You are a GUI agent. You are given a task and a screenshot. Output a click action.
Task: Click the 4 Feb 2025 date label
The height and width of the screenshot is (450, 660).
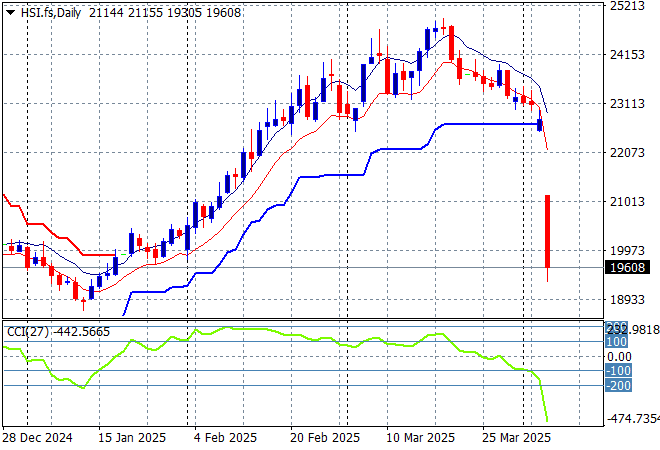225,438
